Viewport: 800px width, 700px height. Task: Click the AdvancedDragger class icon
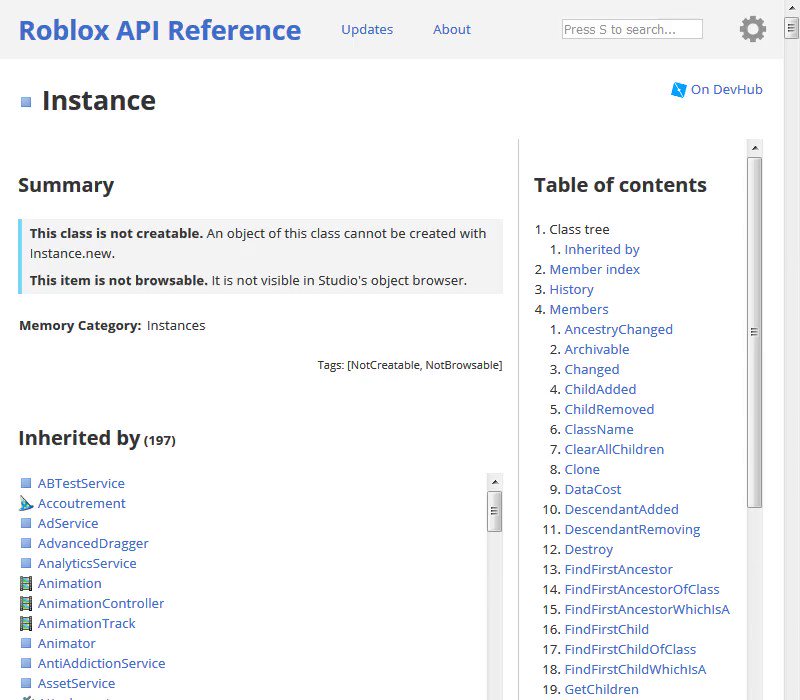tap(26, 543)
